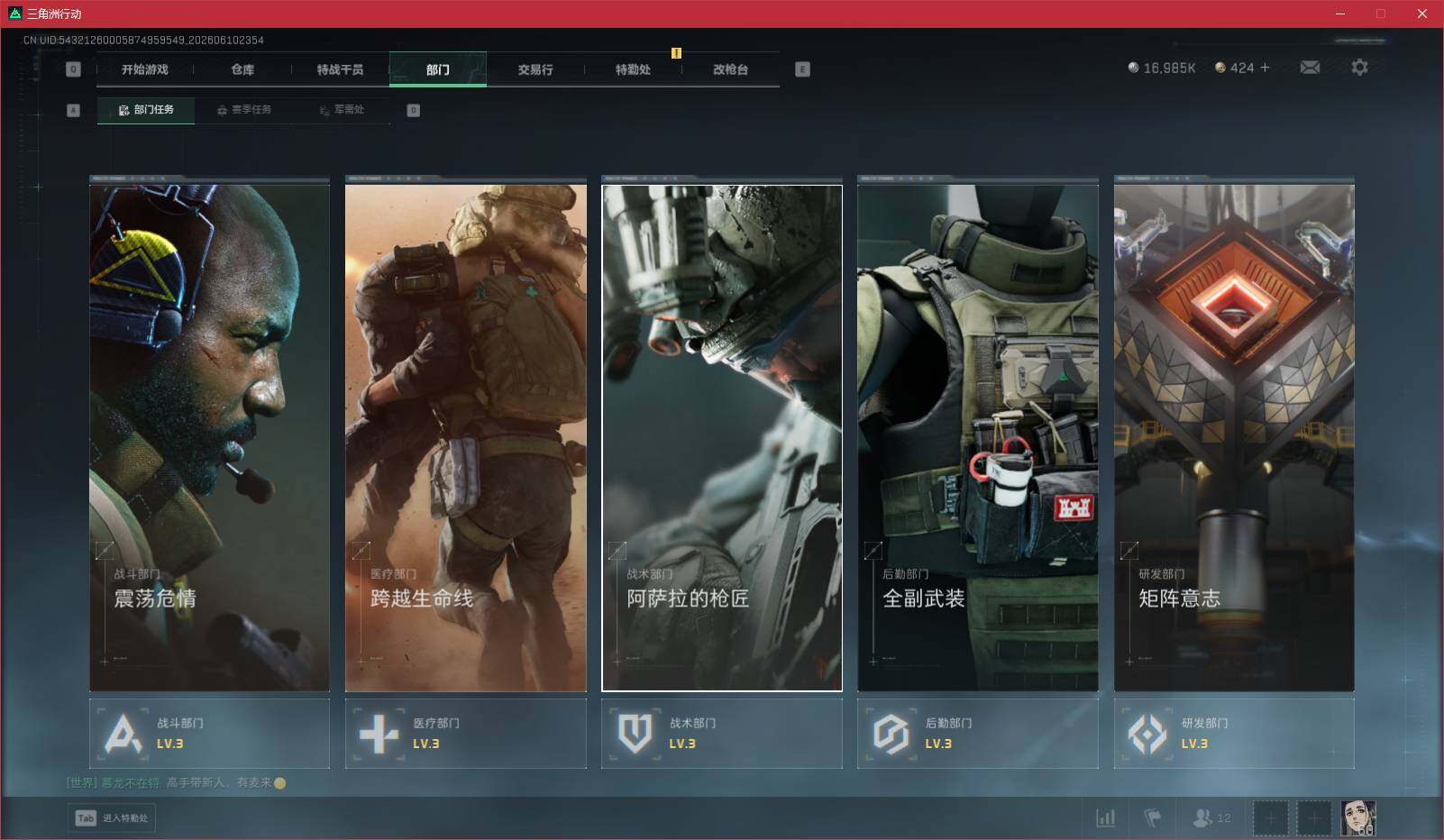
Task: Open the 特勤处 tab
Action: [x=633, y=69]
